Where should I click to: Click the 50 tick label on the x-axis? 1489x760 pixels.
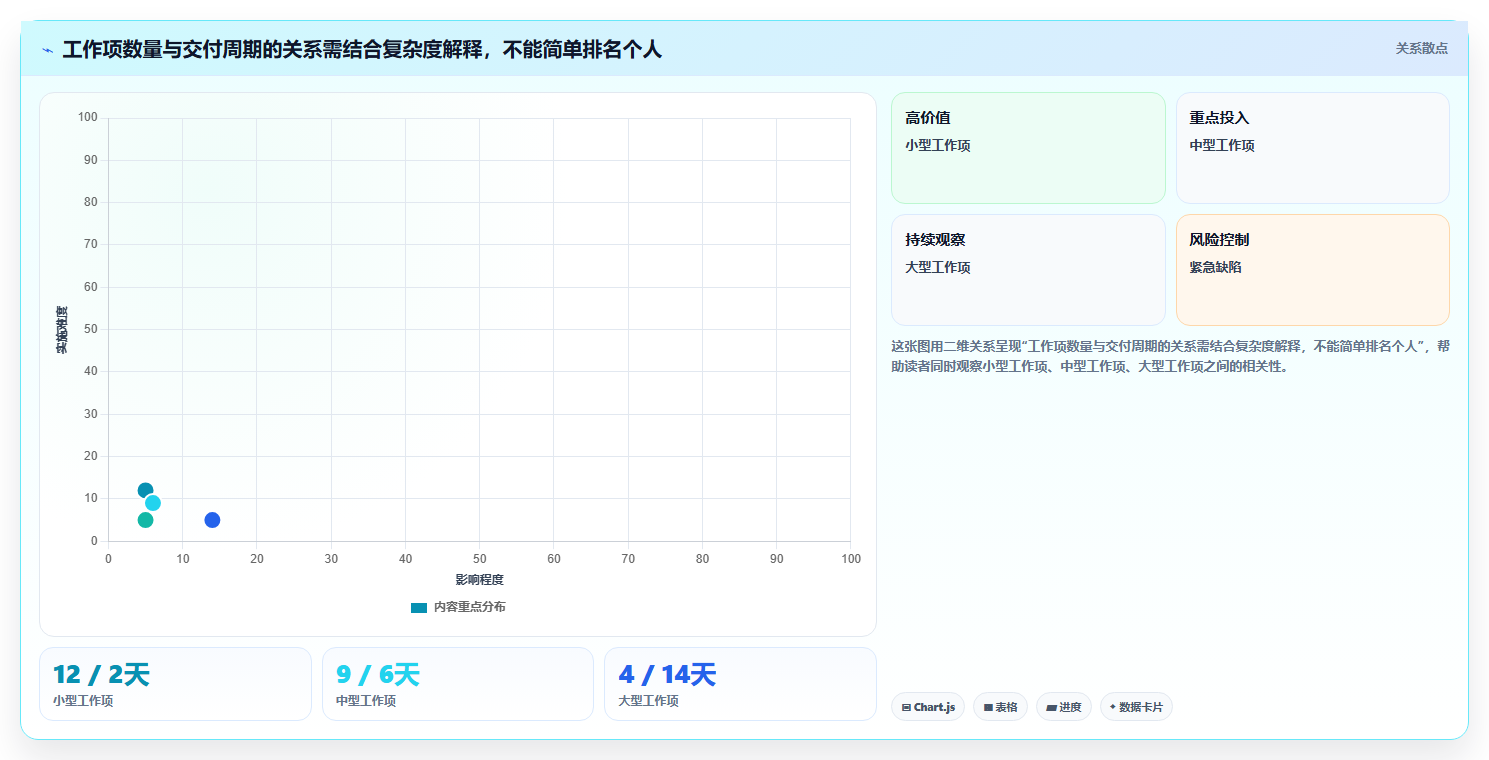[479, 559]
